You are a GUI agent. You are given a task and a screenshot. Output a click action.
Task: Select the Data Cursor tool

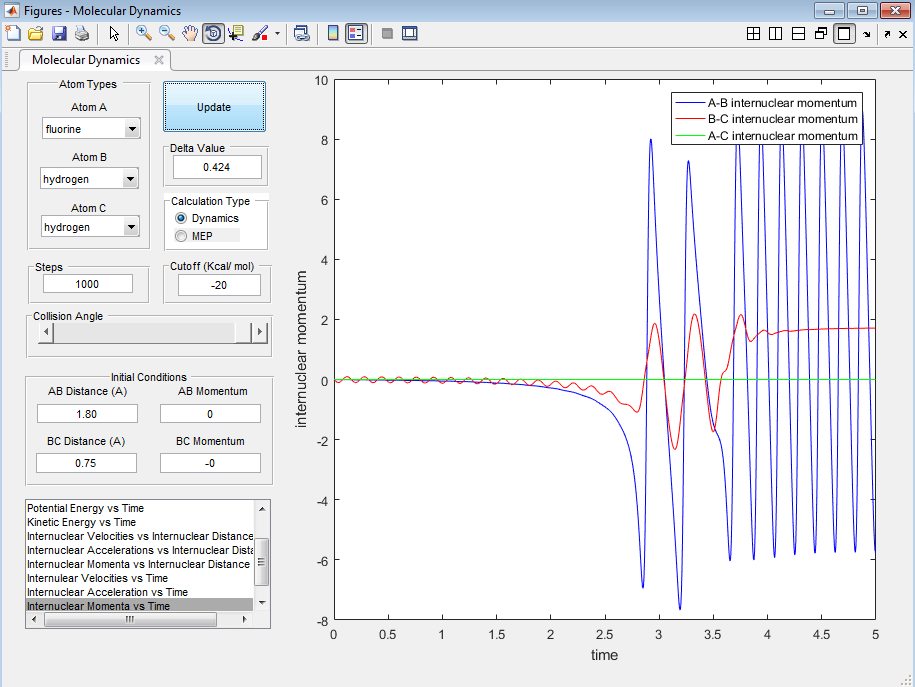point(236,33)
